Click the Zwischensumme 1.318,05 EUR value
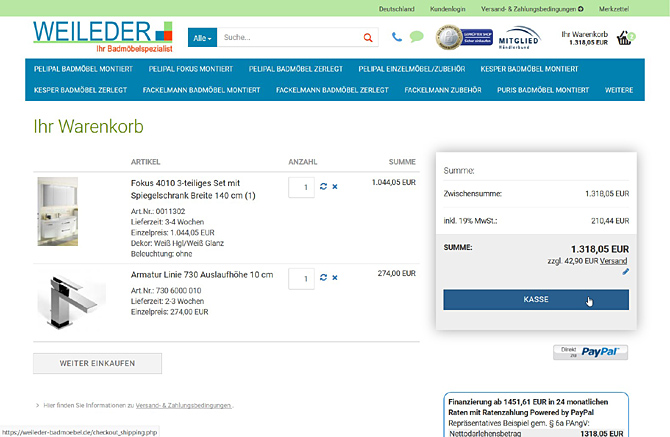The width and height of the screenshot is (670, 437). pos(607,194)
